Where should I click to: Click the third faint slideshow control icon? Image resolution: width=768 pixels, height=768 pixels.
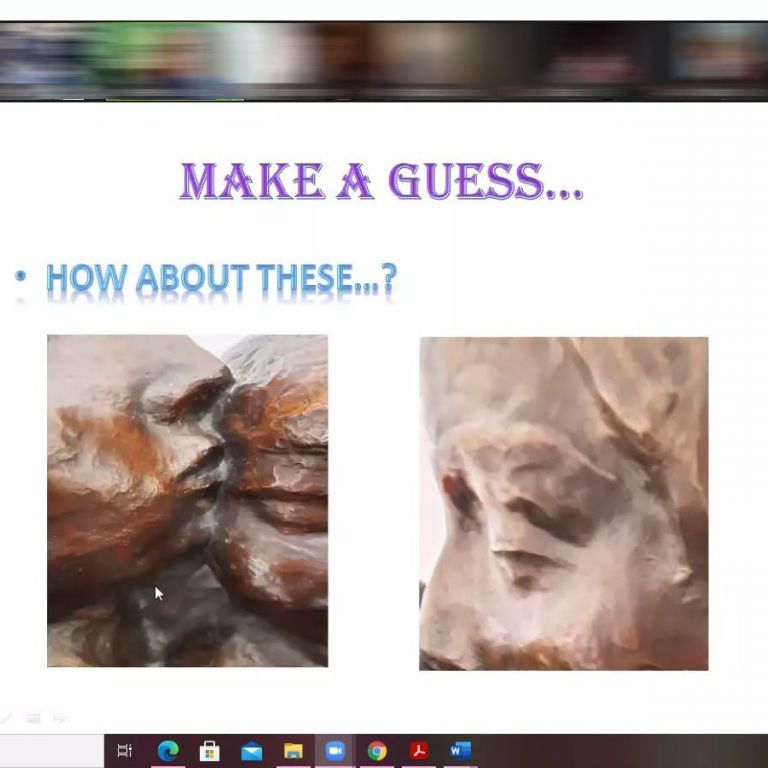[60, 717]
